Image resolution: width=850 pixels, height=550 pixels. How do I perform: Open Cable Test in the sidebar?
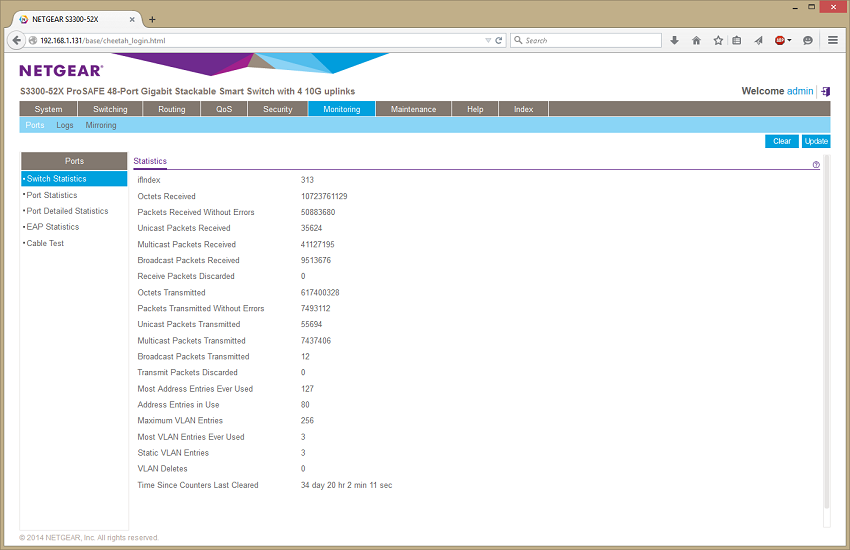click(x=45, y=243)
